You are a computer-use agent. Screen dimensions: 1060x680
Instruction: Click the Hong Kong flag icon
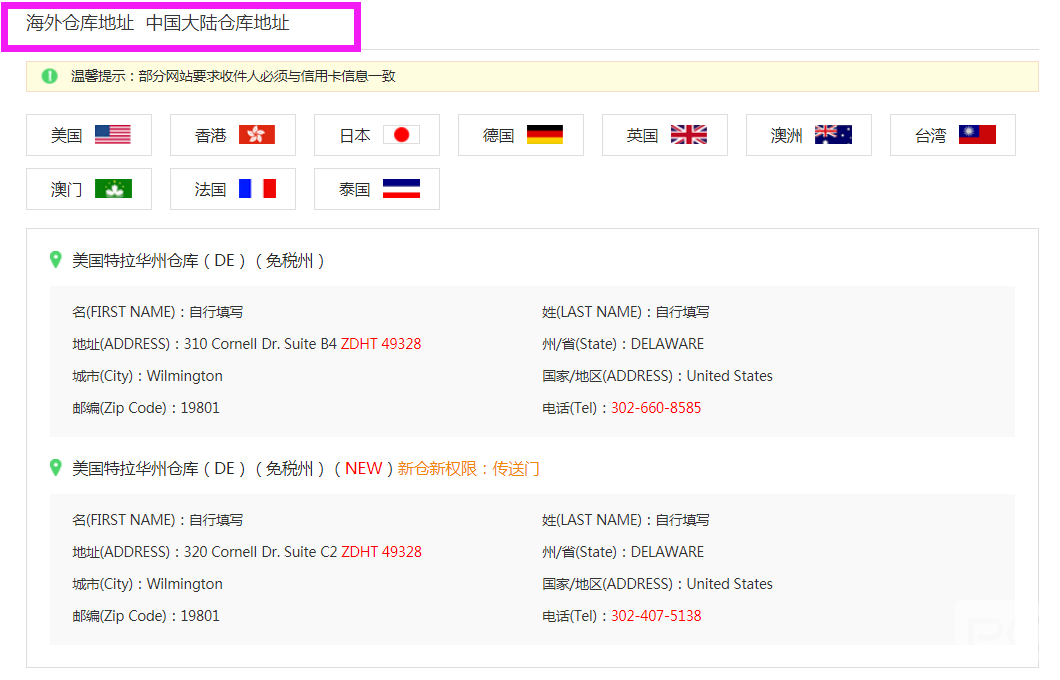pyautogui.click(x=257, y=135)
